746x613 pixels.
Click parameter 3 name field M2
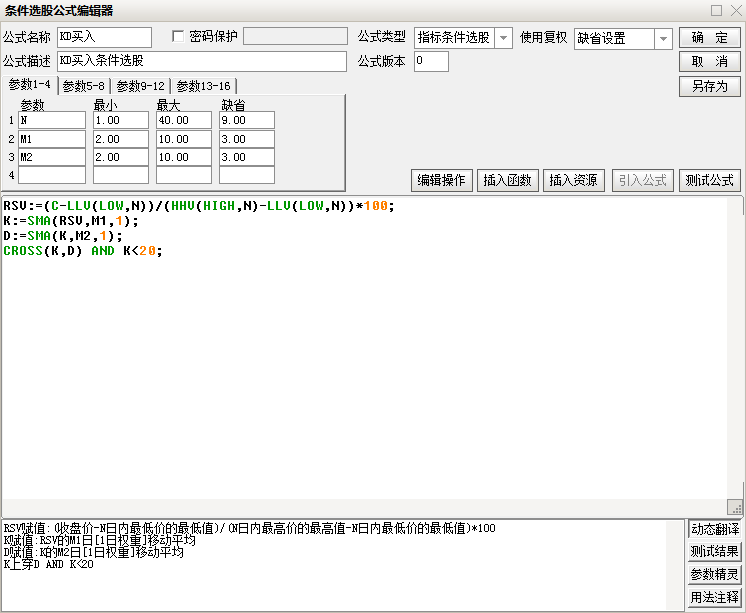click(x=52, y=157)
